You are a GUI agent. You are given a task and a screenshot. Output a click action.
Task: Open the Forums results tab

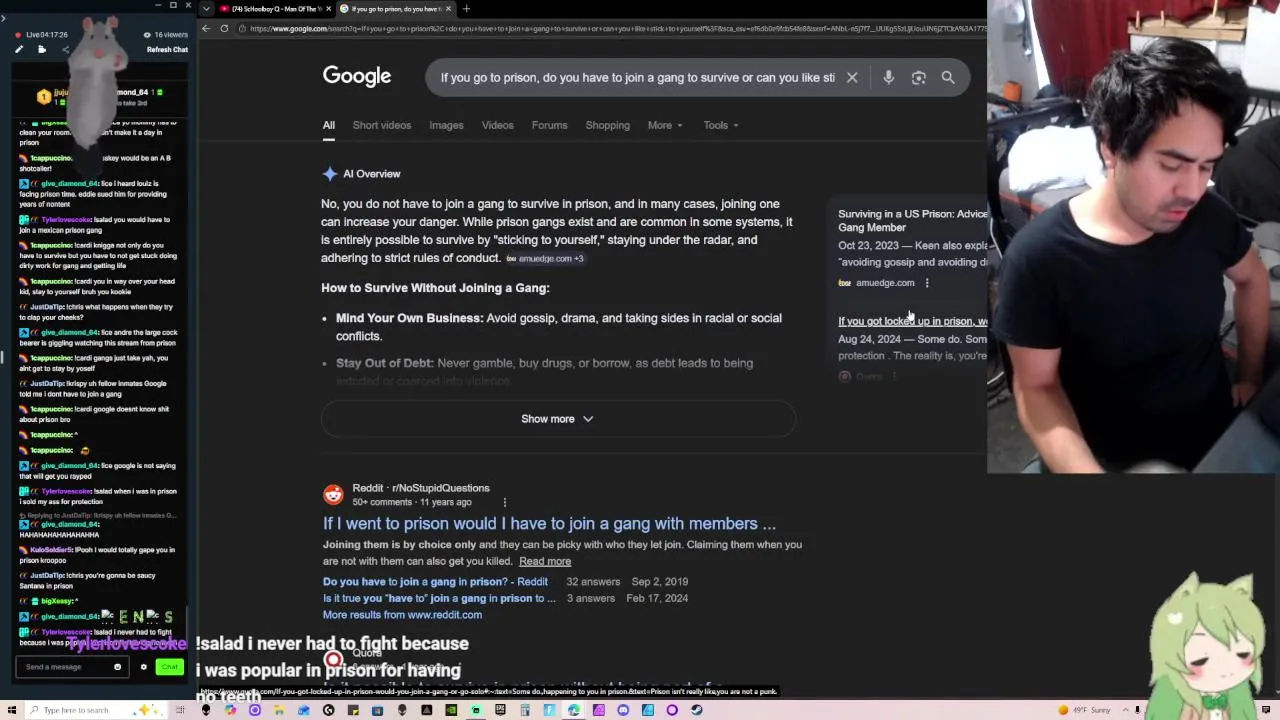(549, 126)
